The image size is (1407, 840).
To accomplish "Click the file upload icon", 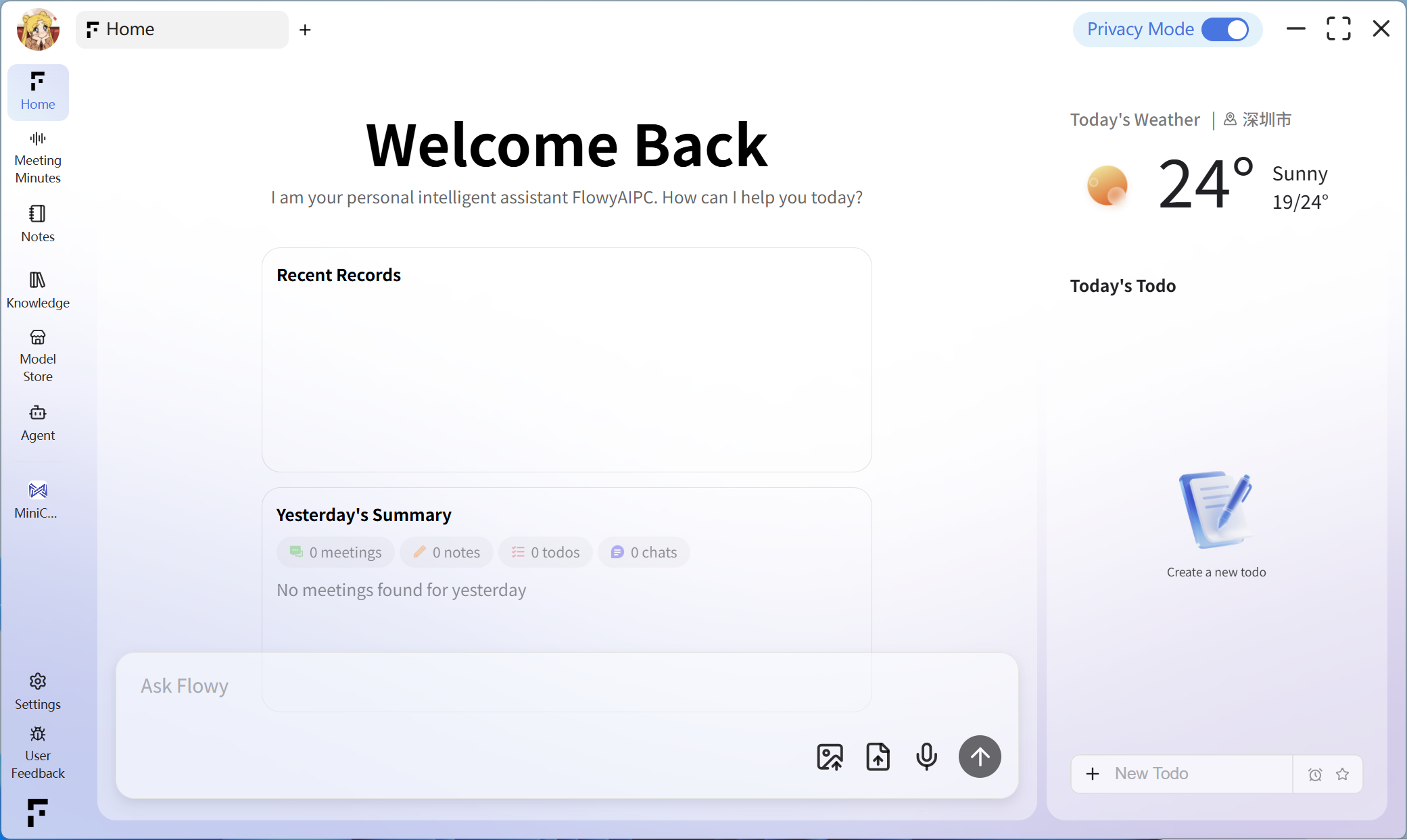I will [x=878, y=757].
